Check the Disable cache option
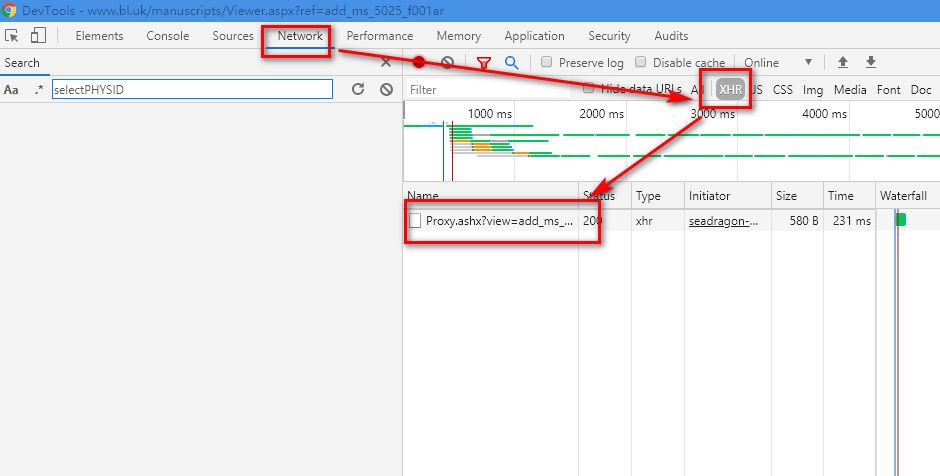 pyautogui.click(x=641, y=62)
